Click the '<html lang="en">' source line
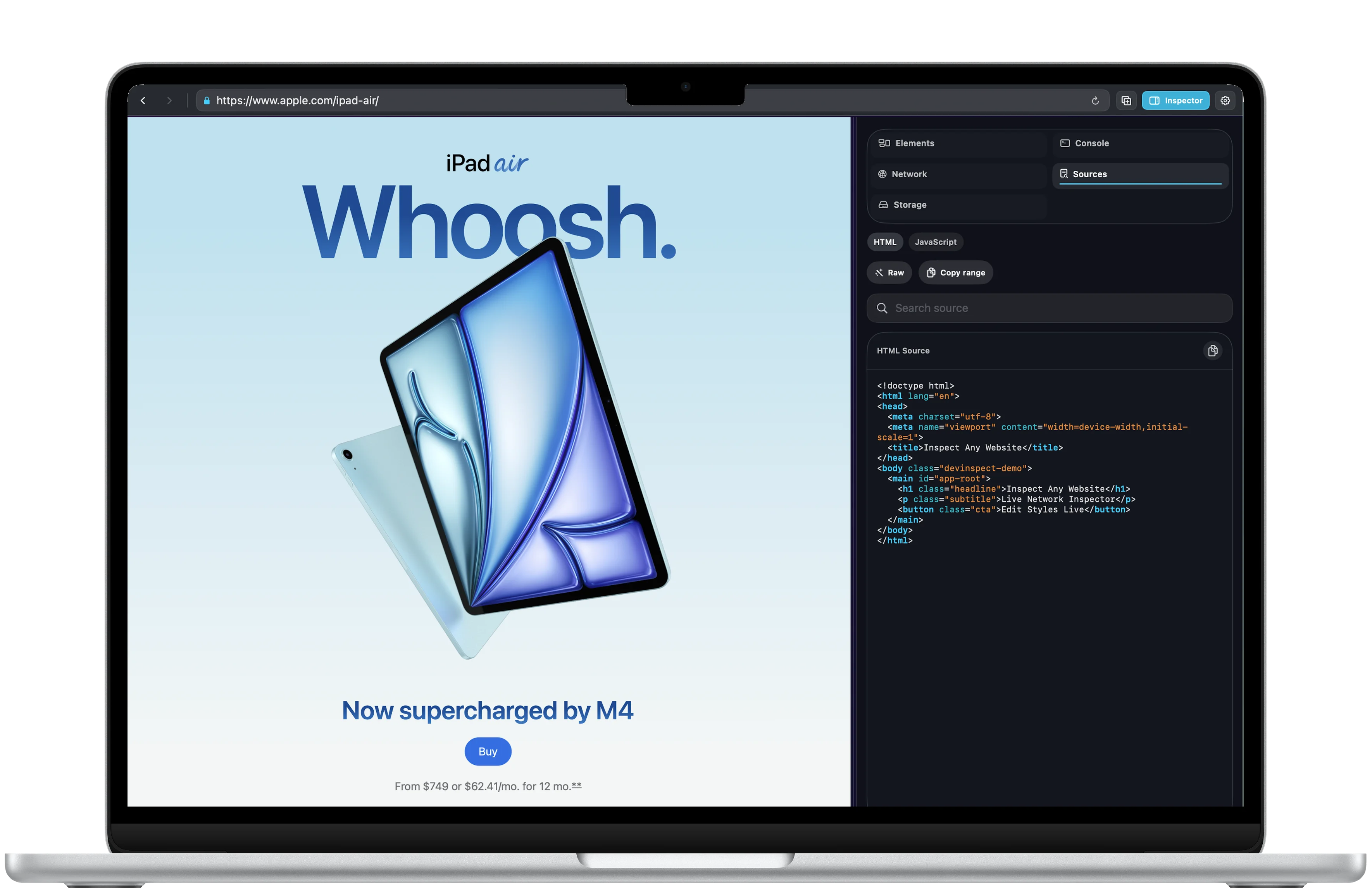 [x=918, y=396]
